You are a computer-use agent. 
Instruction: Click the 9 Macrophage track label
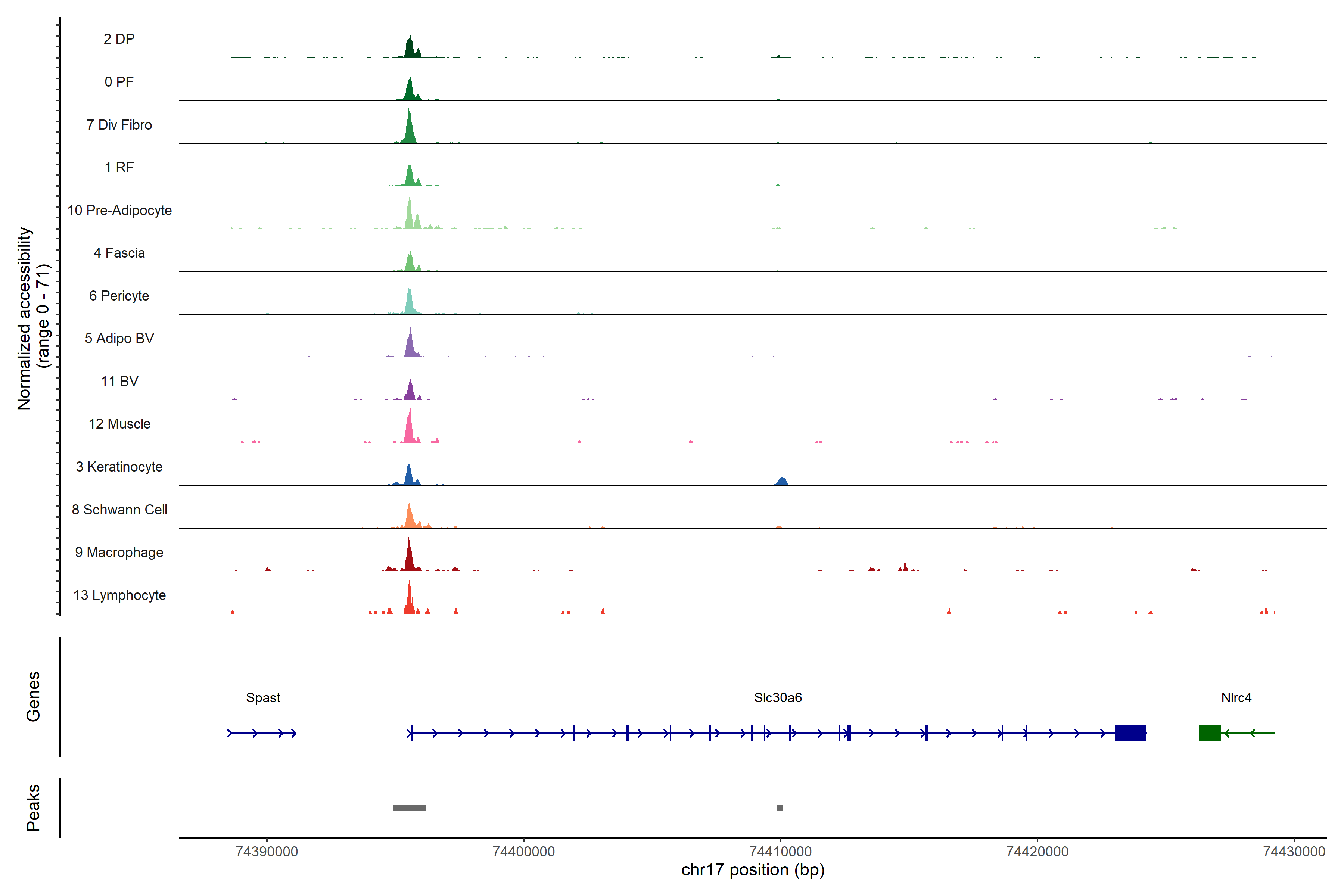[x=119, y=552]
